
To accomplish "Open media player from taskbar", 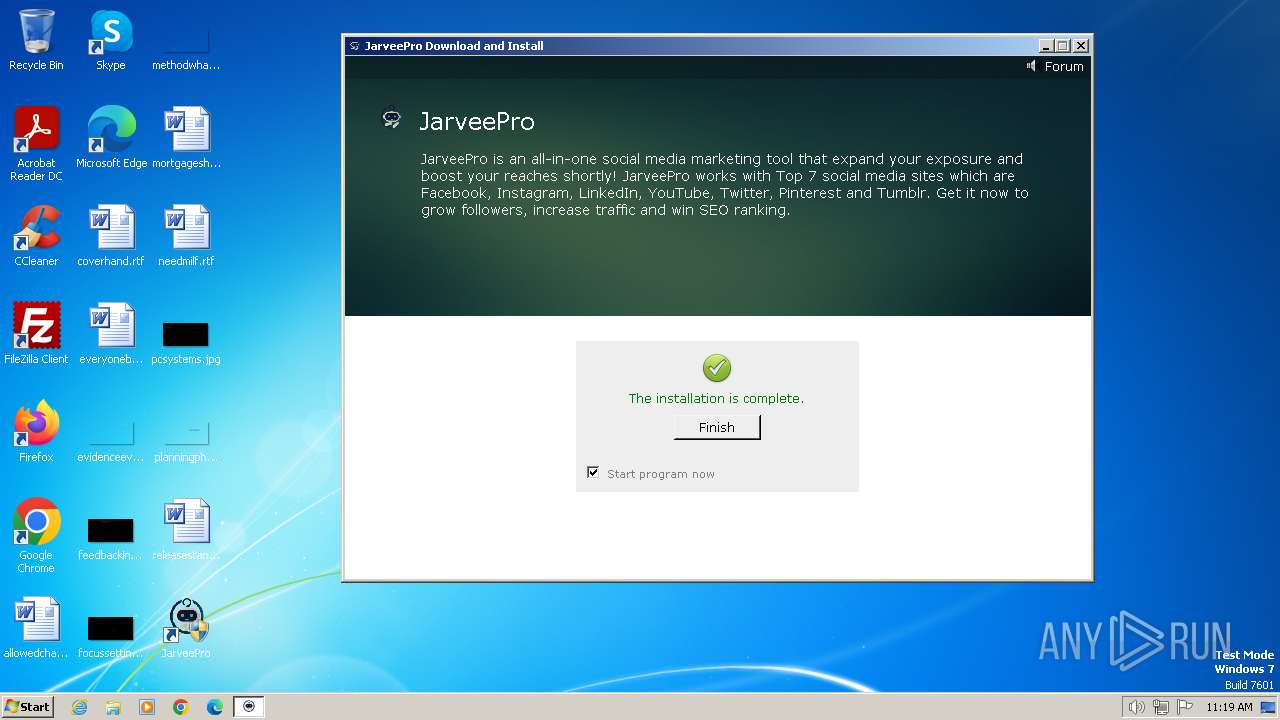I will click(x=147, y=707).
